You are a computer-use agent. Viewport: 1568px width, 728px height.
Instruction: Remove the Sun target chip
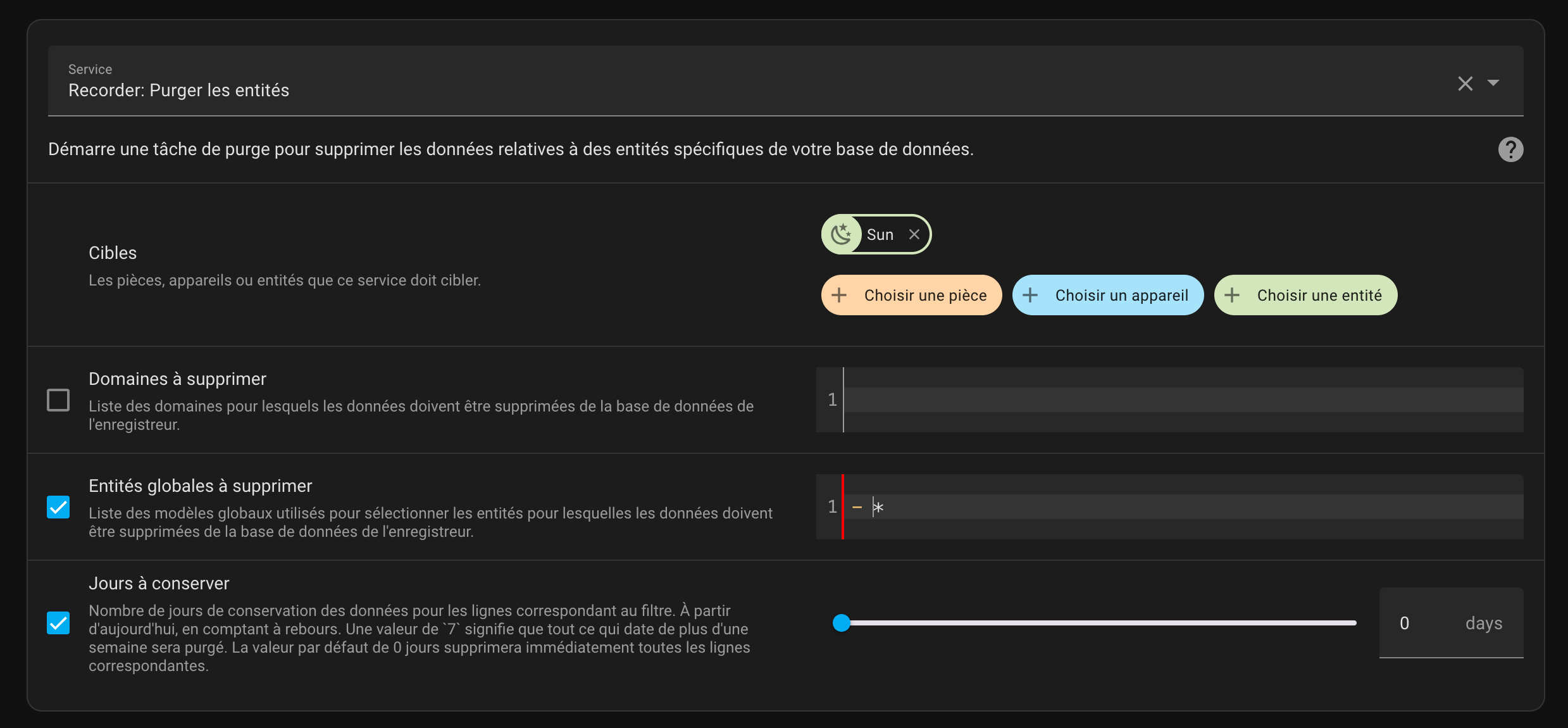(914, 234)
